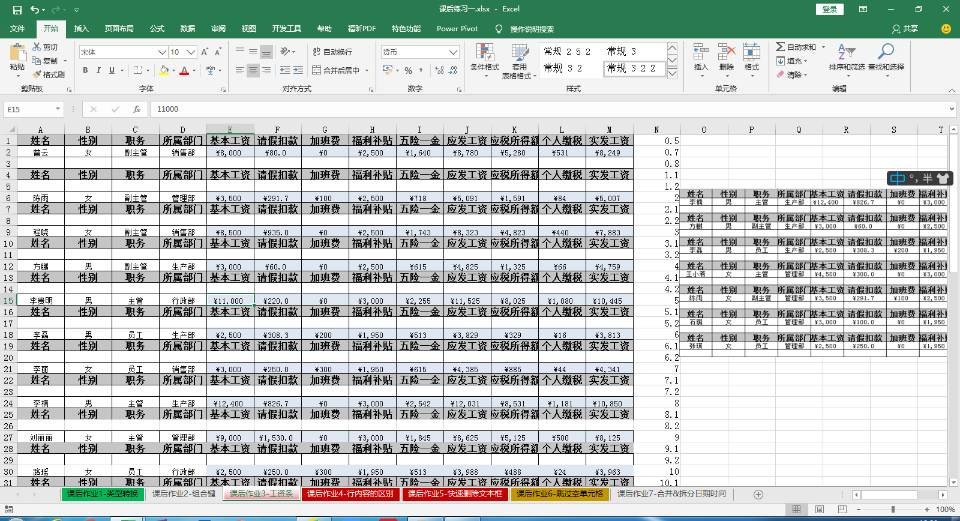Open Sort and Filter tool
Image resolution: width=960 pixels, height=521 pixels.
point(846,57)
